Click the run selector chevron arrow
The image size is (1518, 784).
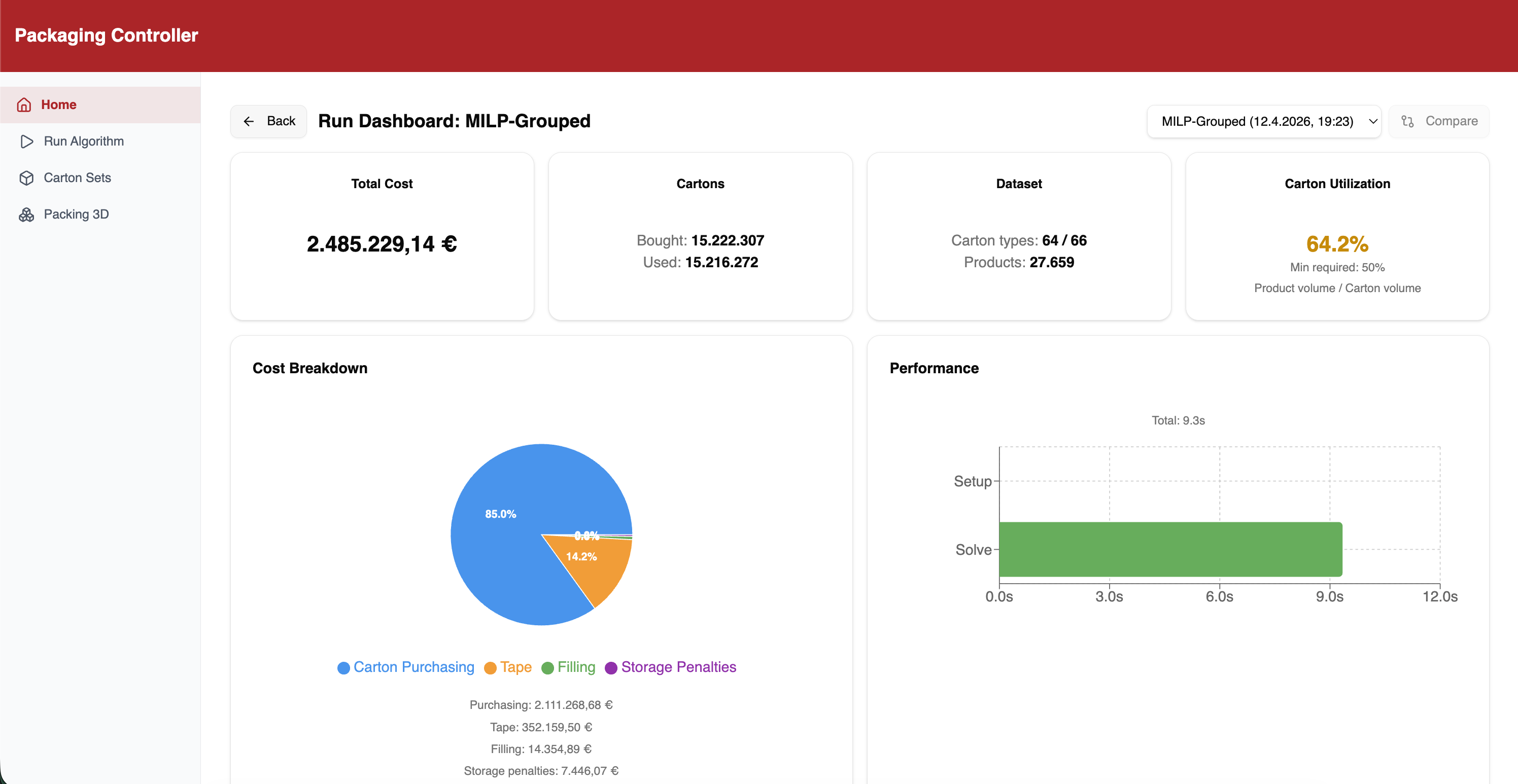click(1372, 121)
